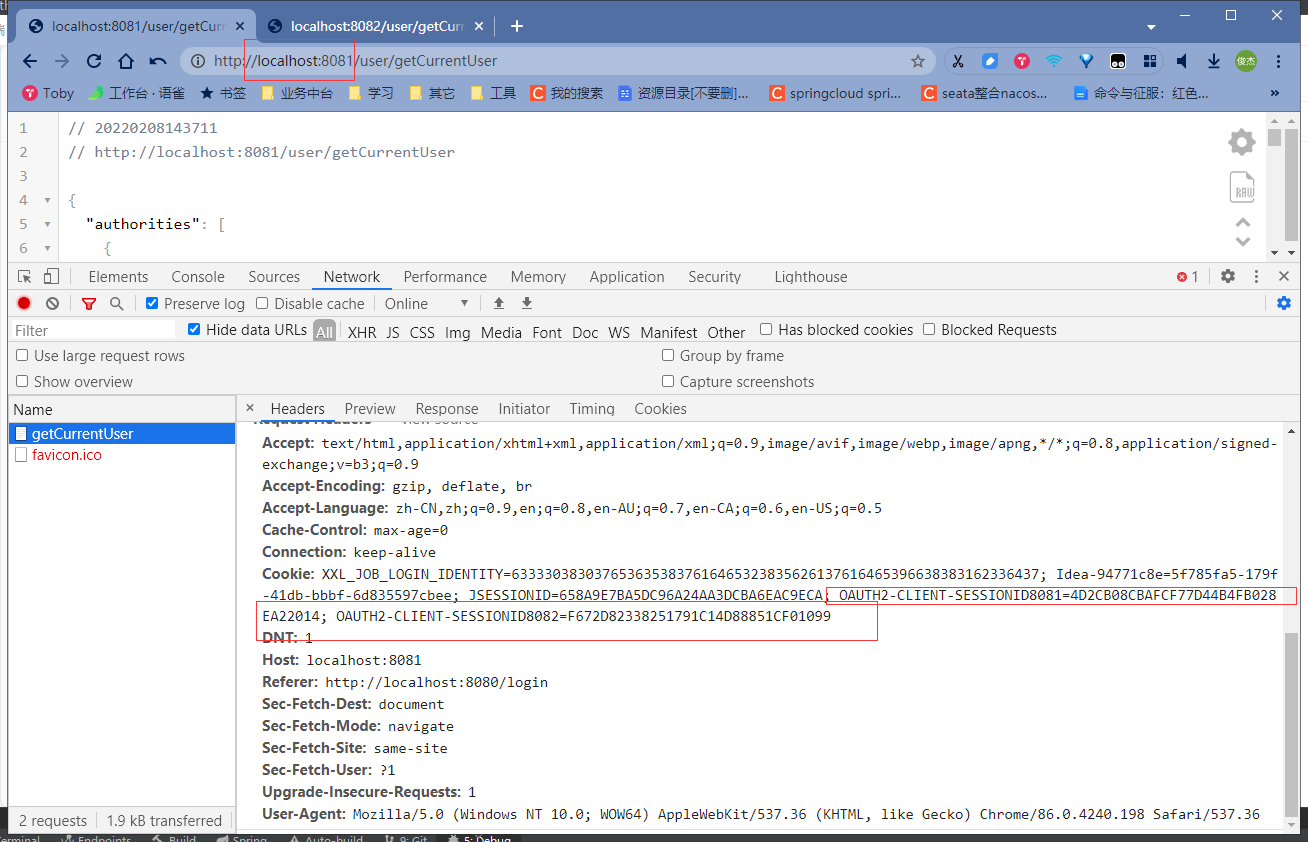Open the four-square grid extension
1308x842 pixels.
point(1150,61)
